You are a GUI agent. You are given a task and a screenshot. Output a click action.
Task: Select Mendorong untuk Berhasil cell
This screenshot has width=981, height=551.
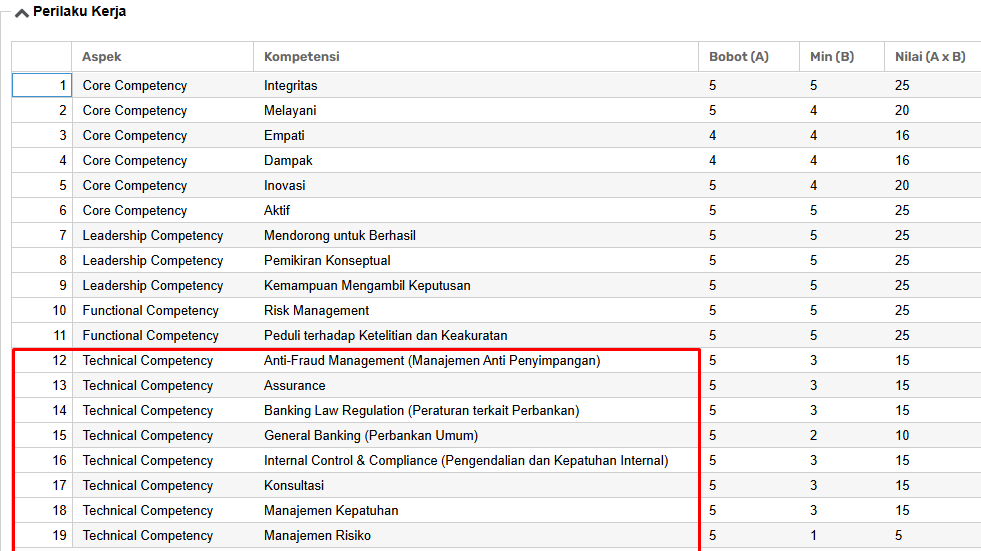pyautogui.click(x=475, y=235)
